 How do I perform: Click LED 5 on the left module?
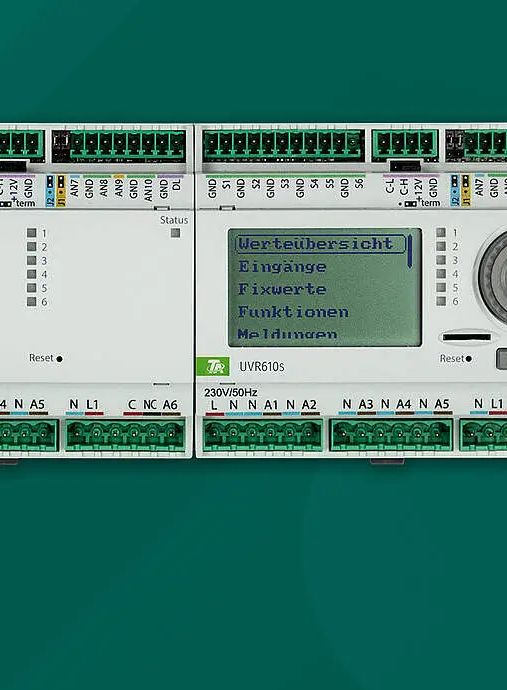(31, 288)
